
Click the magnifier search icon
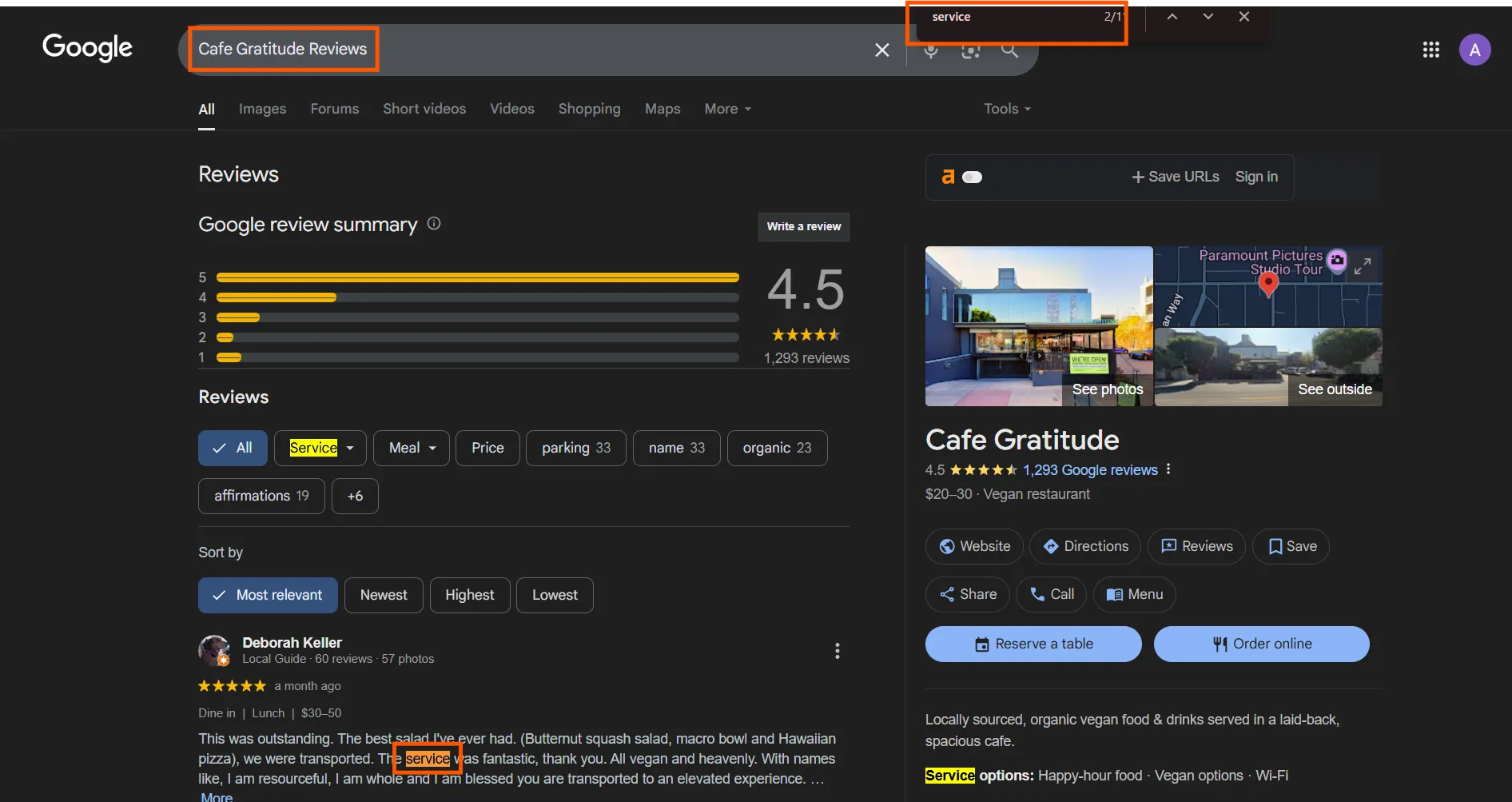pos(1010,50)
